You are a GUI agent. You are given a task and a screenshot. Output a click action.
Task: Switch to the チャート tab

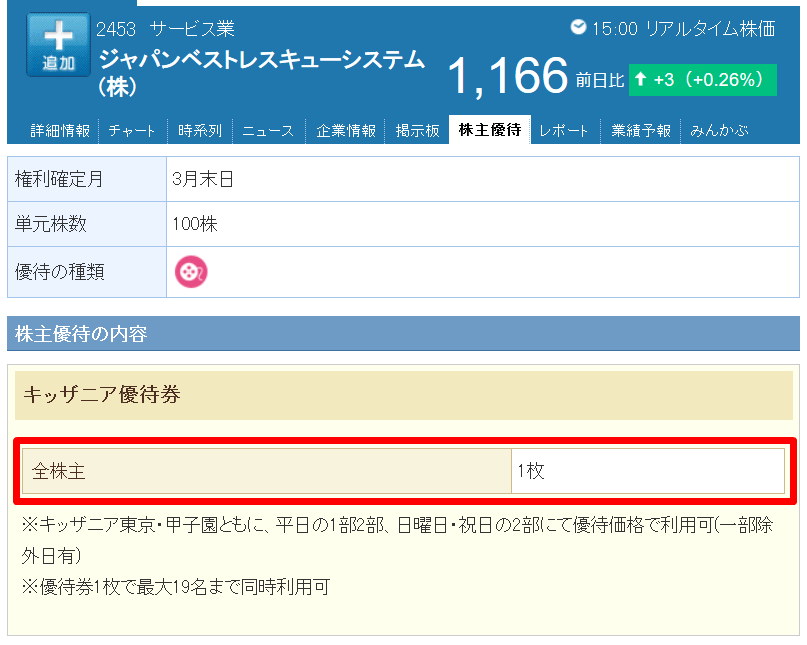pyautogui.click(x=130, y=130)
